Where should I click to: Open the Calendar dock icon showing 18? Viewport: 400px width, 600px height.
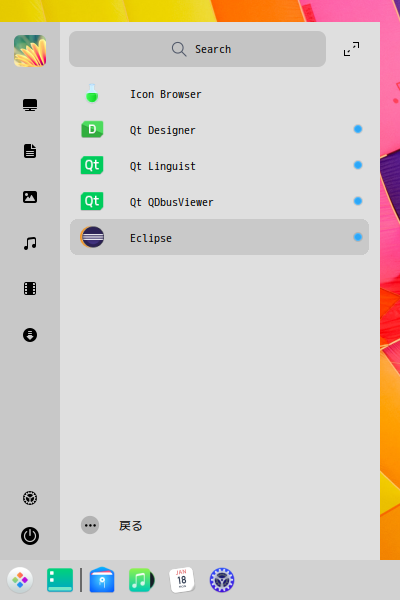(182, 580)
